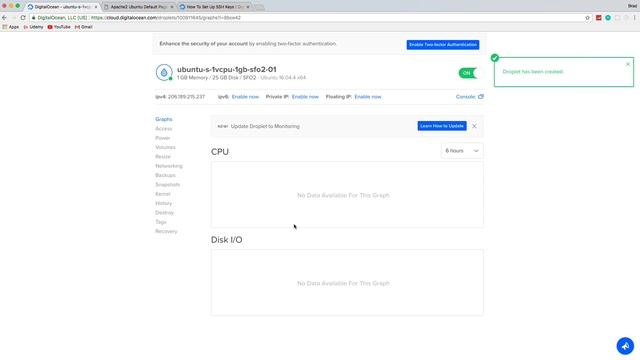Click Enable now next to Floating IP
The image size is (640, 360).
[368, 97]
